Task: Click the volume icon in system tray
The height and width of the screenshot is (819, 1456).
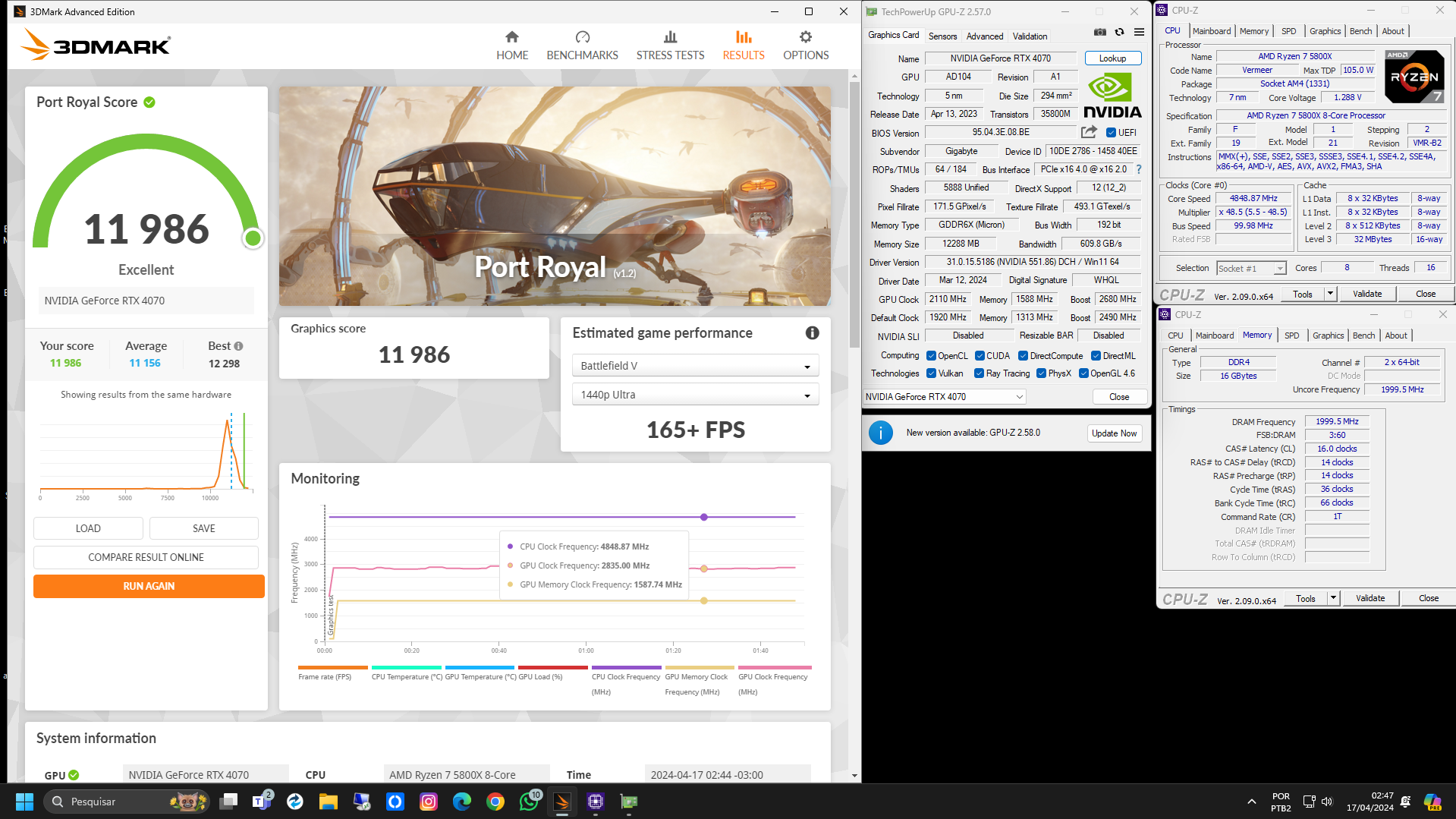Action: point(1327,802)
